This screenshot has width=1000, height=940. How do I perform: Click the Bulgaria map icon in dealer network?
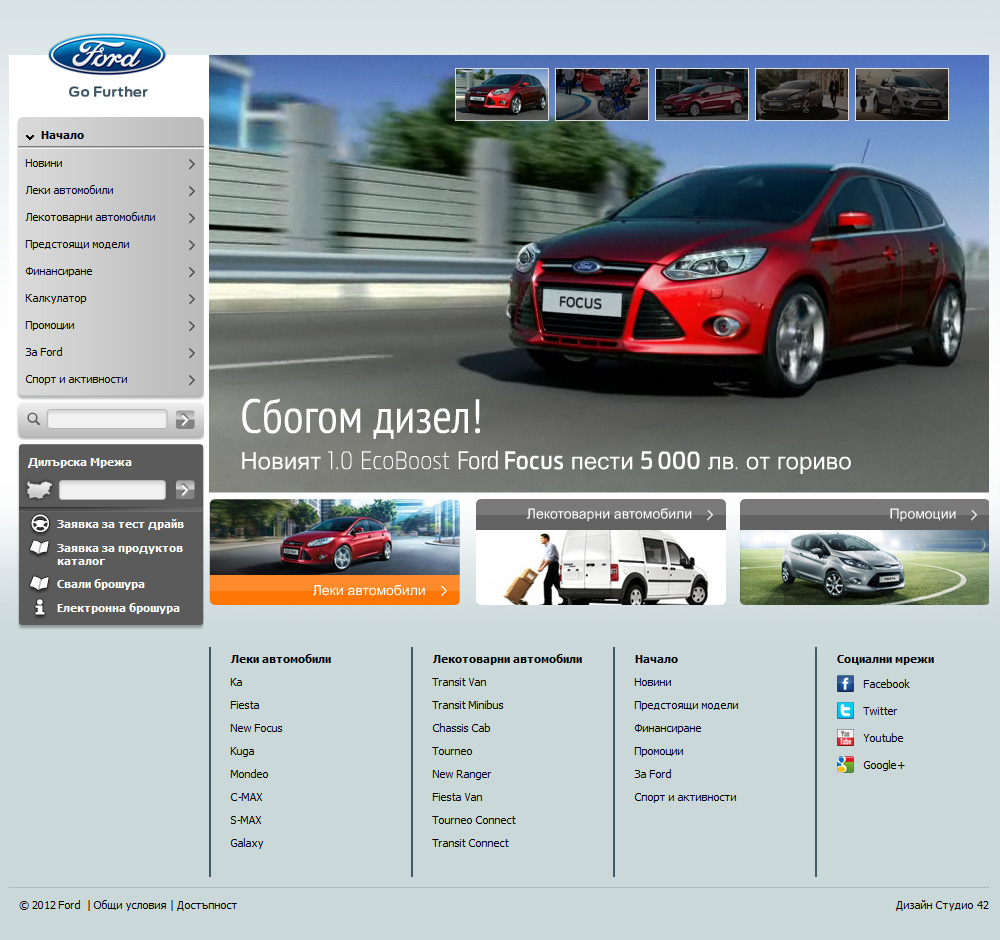(39, 490)
